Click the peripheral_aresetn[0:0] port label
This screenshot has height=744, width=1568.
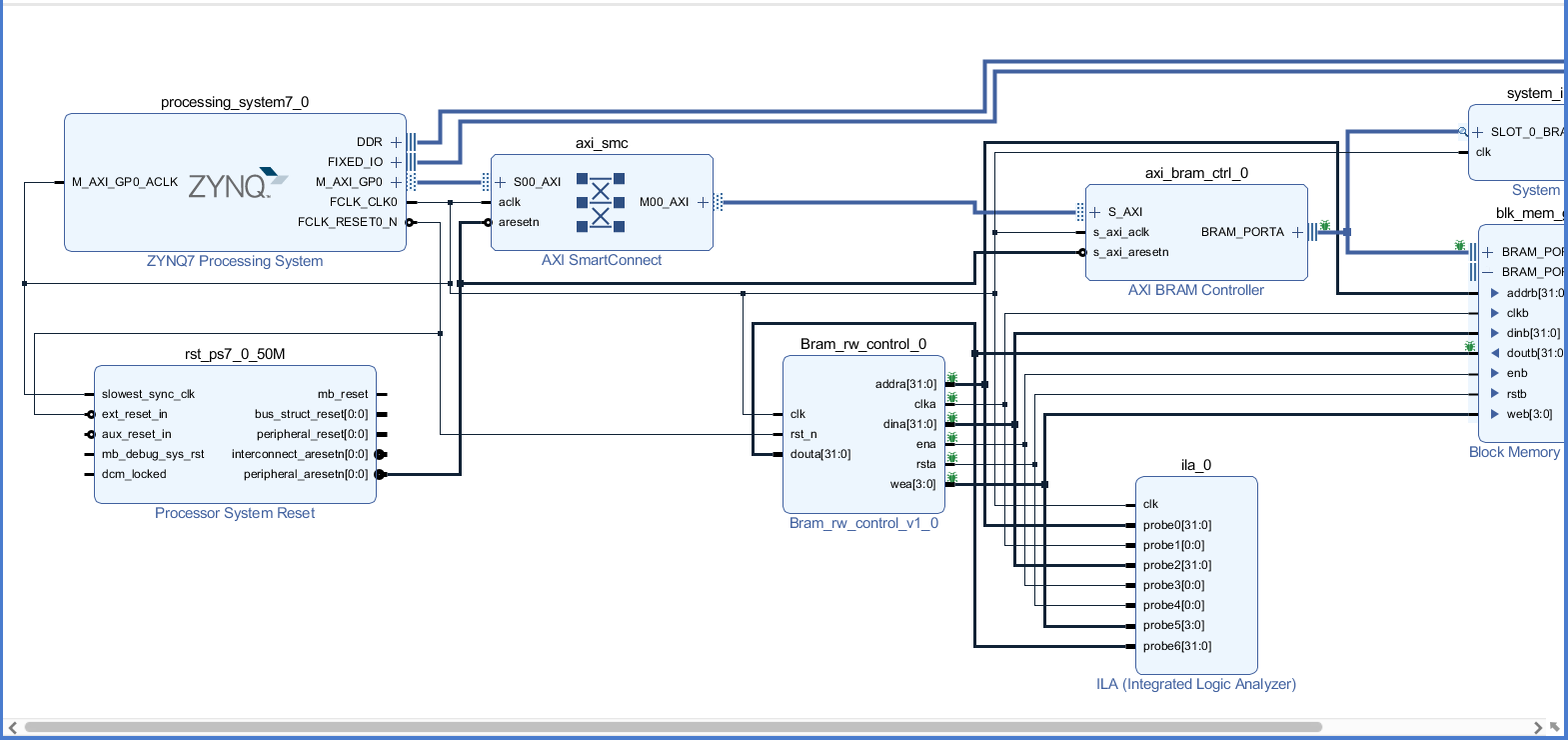click(306, 474)
